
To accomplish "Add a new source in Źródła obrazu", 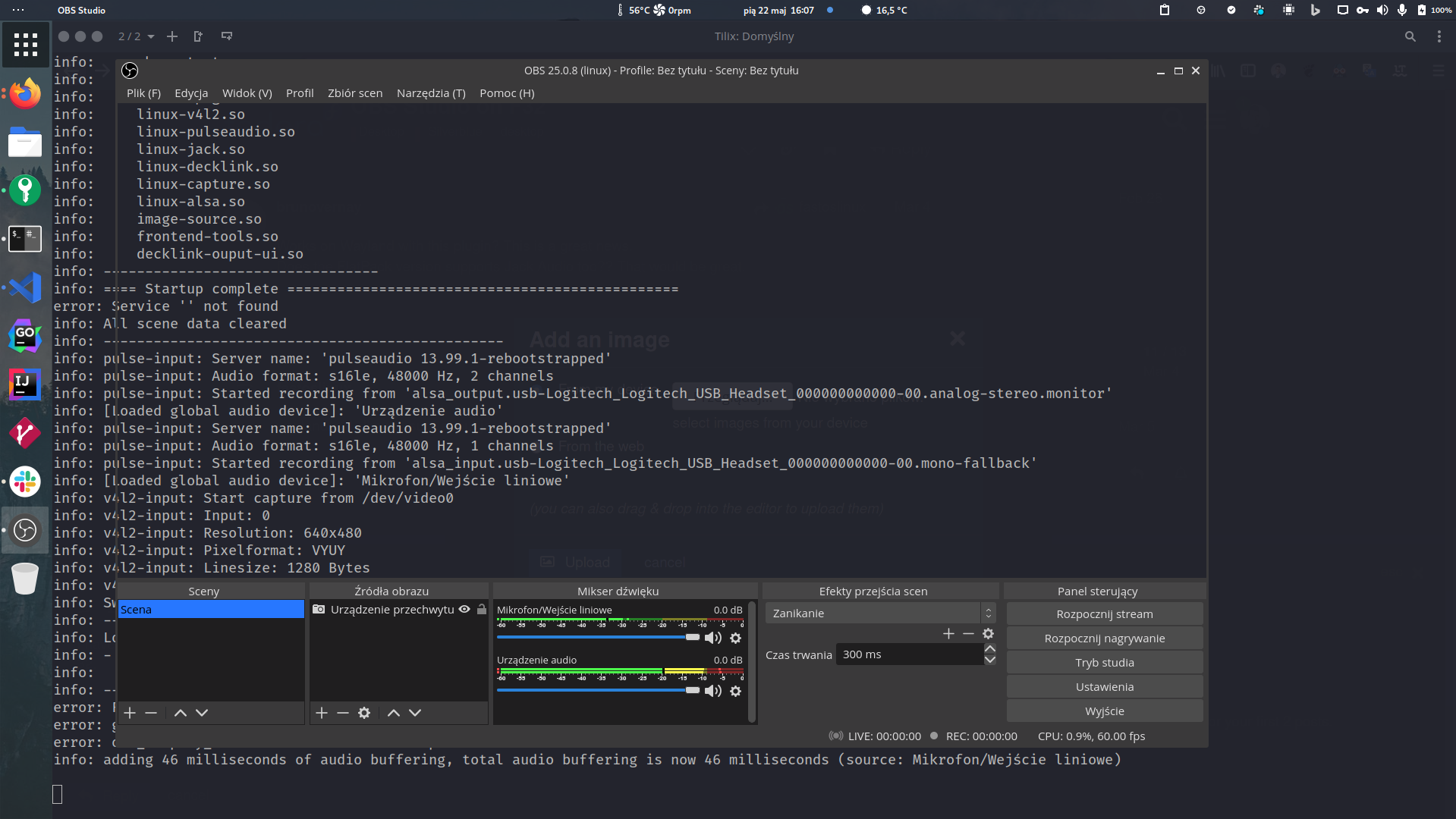I will 322,713.
